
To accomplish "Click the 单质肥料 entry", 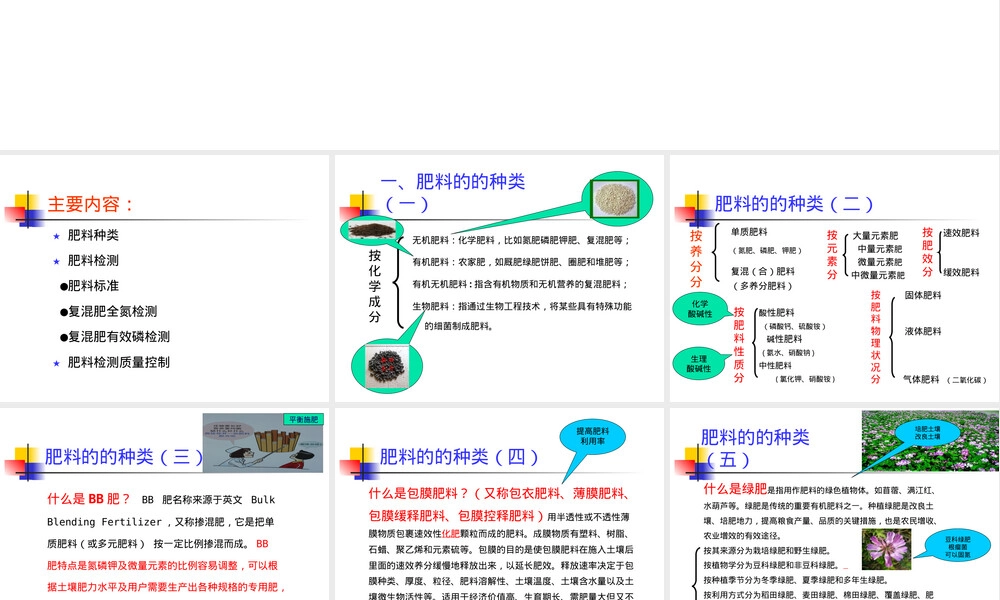I will click(749, 232).
